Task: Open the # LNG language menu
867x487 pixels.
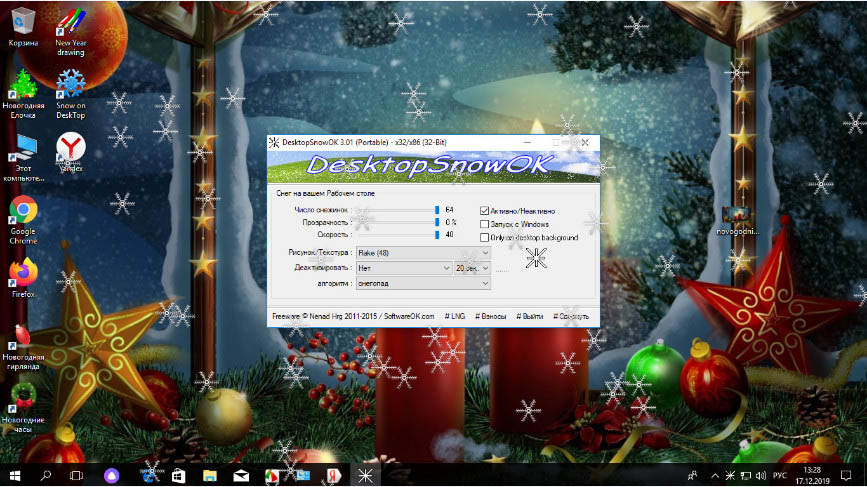Action: click(455, 316)
